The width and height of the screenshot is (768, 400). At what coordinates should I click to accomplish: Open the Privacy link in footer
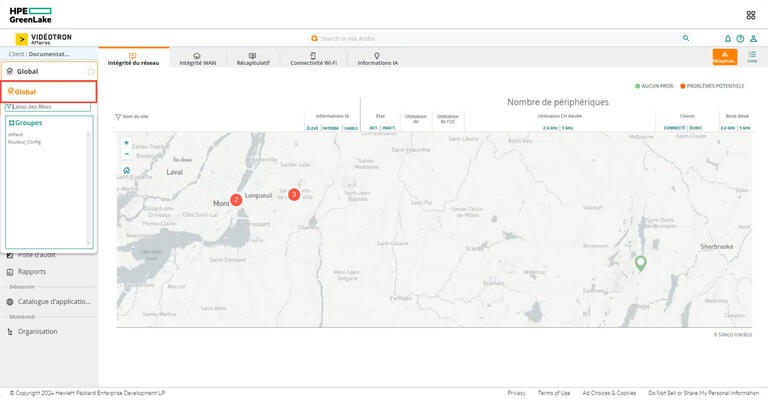tap(515, 393)
